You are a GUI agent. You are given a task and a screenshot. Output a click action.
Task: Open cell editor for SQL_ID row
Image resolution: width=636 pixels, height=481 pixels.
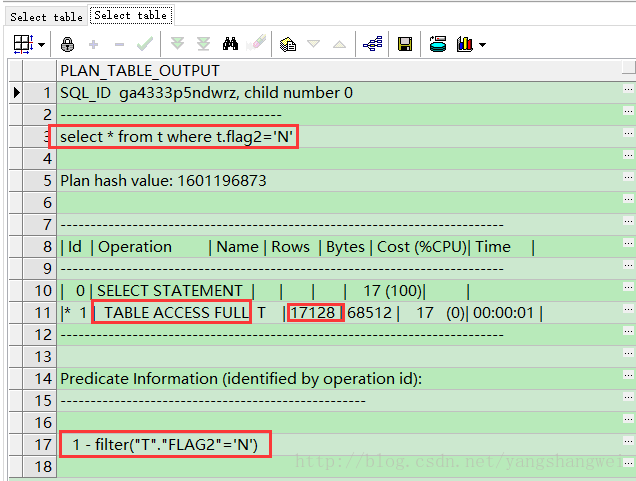[x=627, y=93]
